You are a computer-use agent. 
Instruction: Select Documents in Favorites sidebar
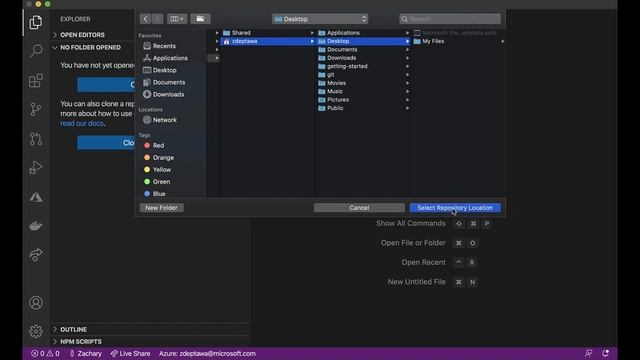pyautogui.click(x=164, y=82)
